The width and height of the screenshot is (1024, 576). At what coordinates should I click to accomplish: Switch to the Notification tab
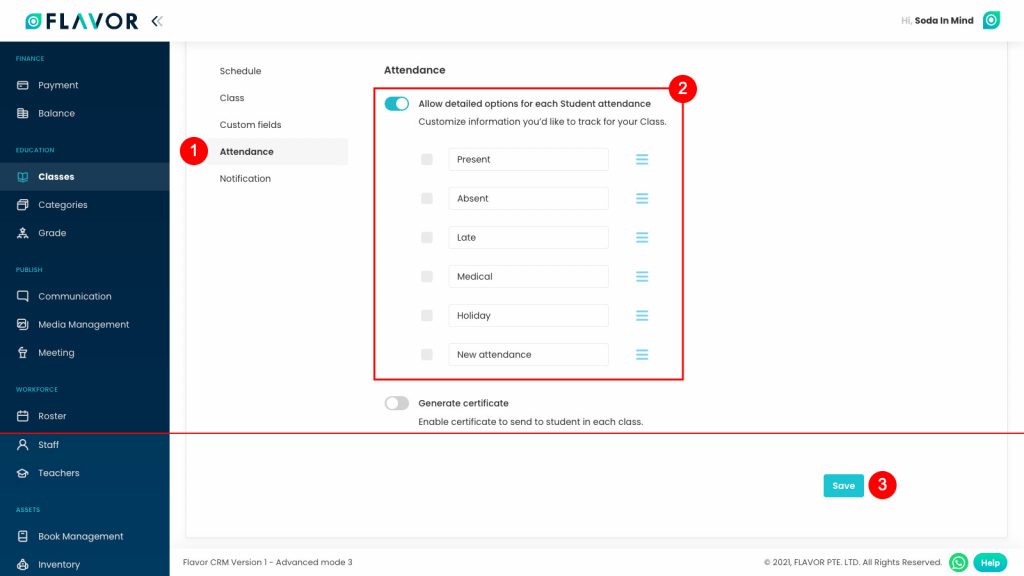point(245,178)
